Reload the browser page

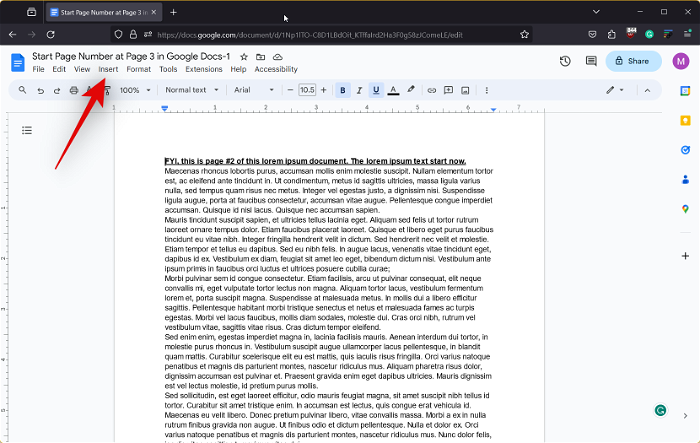pyautogui.click(x=51, y=34)
